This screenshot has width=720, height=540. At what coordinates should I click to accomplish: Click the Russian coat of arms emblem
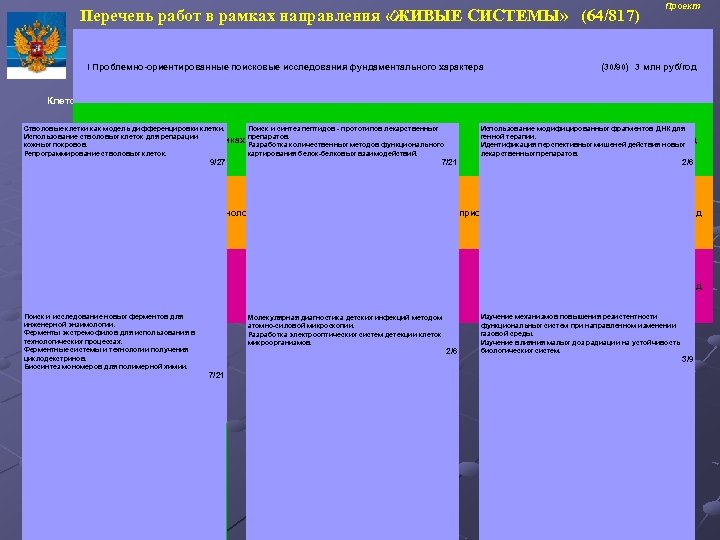[x=36, y=45]
